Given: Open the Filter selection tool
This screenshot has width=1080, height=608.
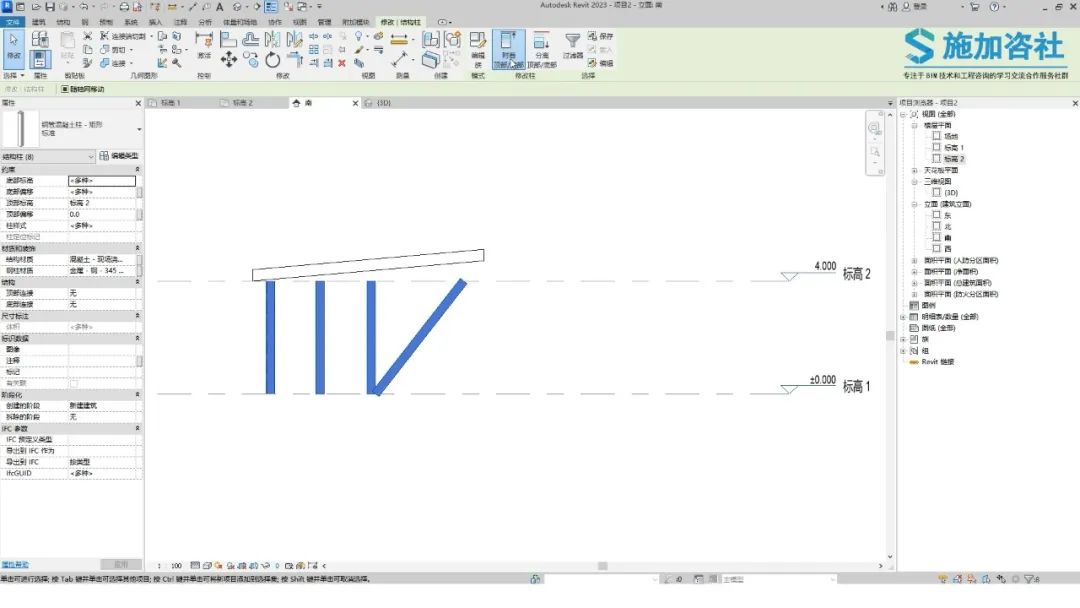Looking at the screenshot, I should tap(572, 46).
